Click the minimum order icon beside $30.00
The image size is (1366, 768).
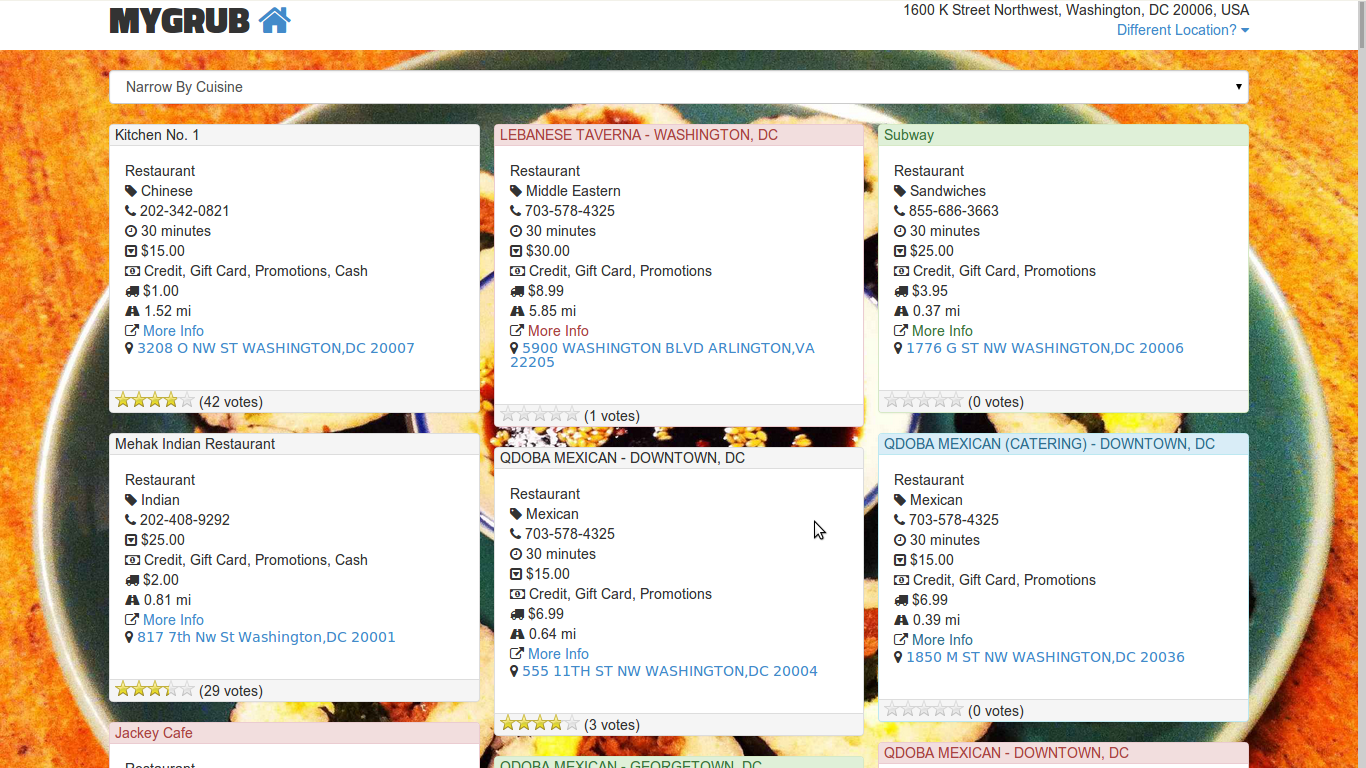(x=516, y=251)
